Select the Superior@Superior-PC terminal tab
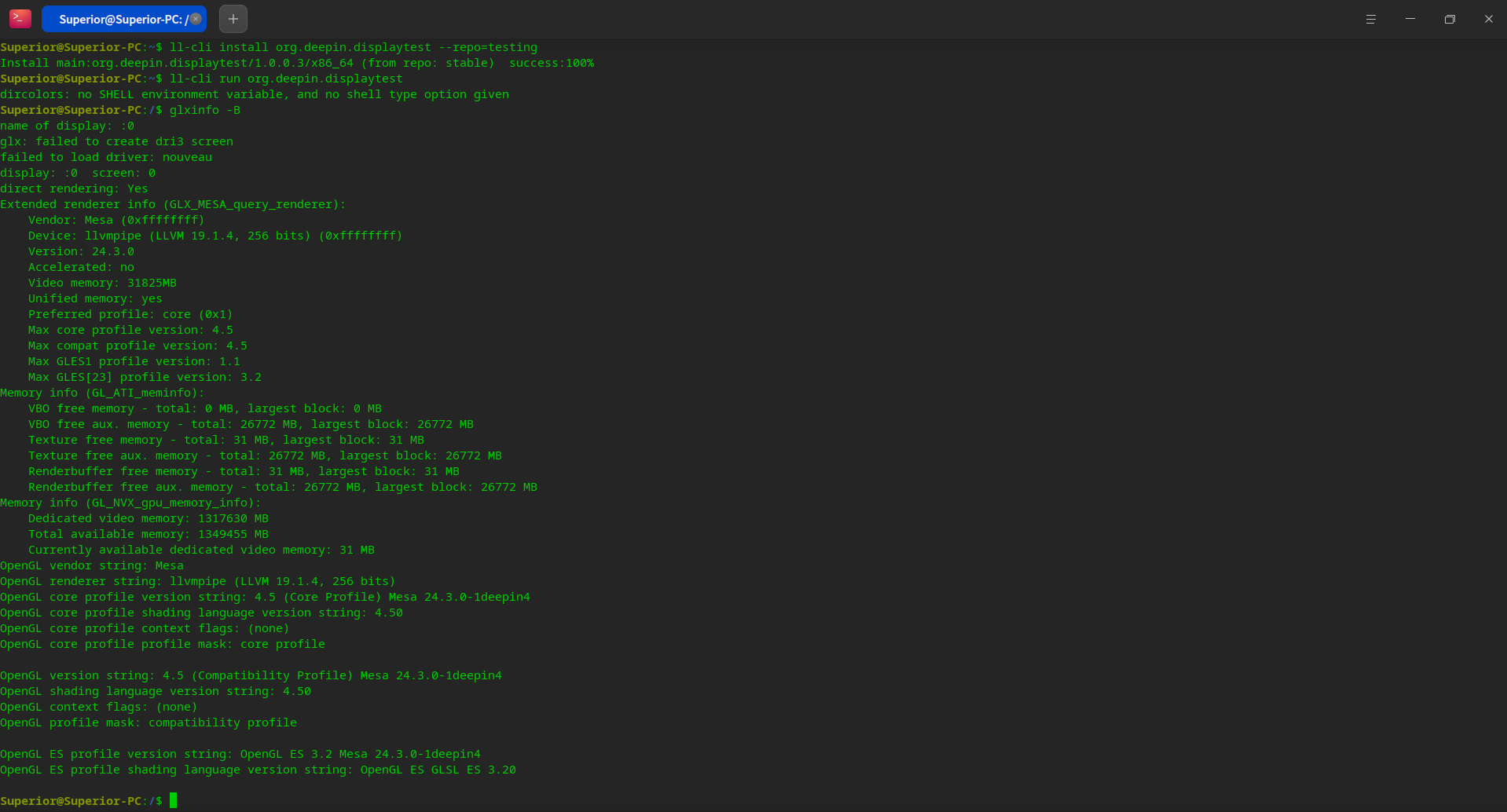Image resolution: width=1507 pixels, height=812 pixels. [124, 19]
